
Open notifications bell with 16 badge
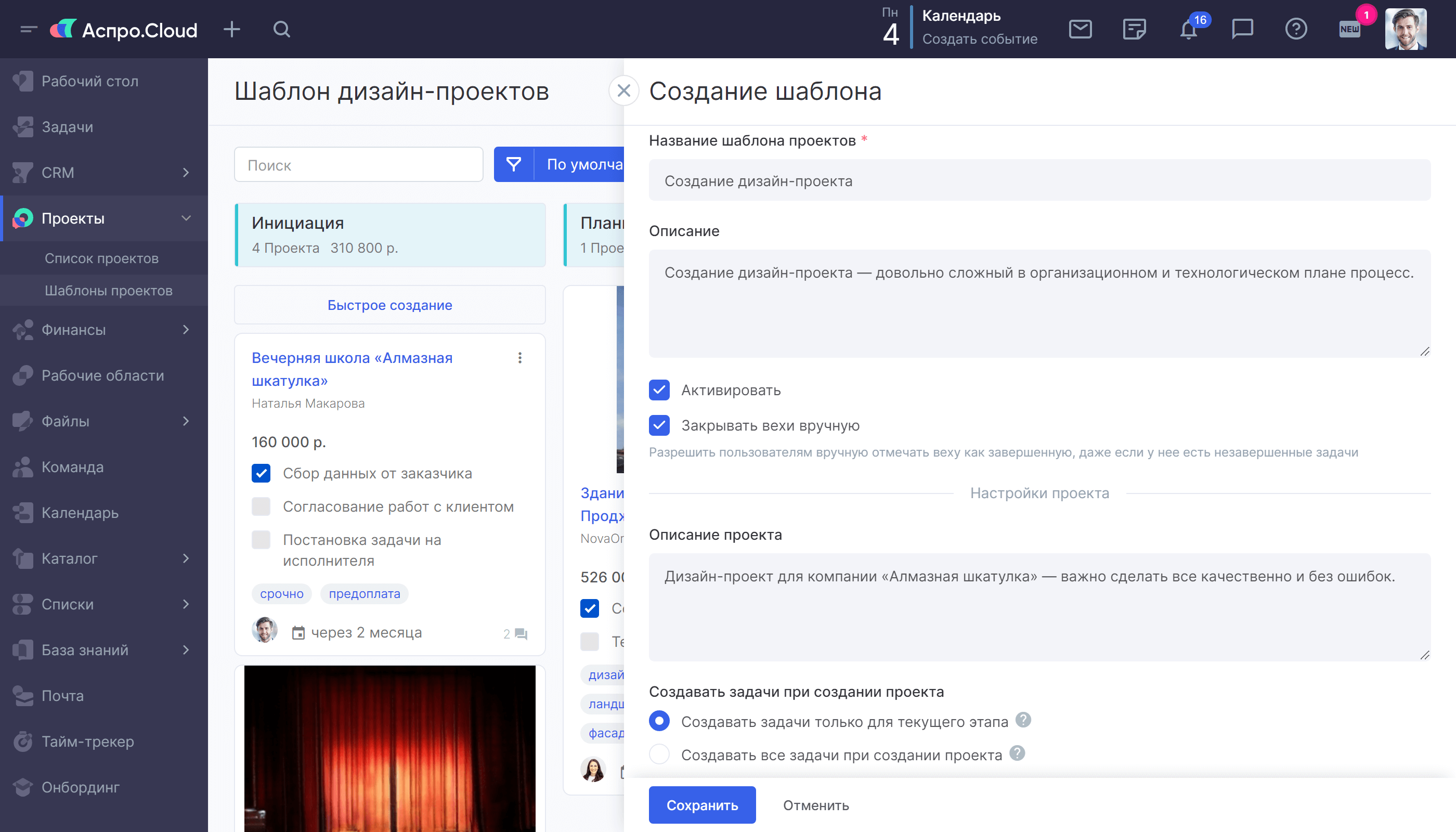1189,30
